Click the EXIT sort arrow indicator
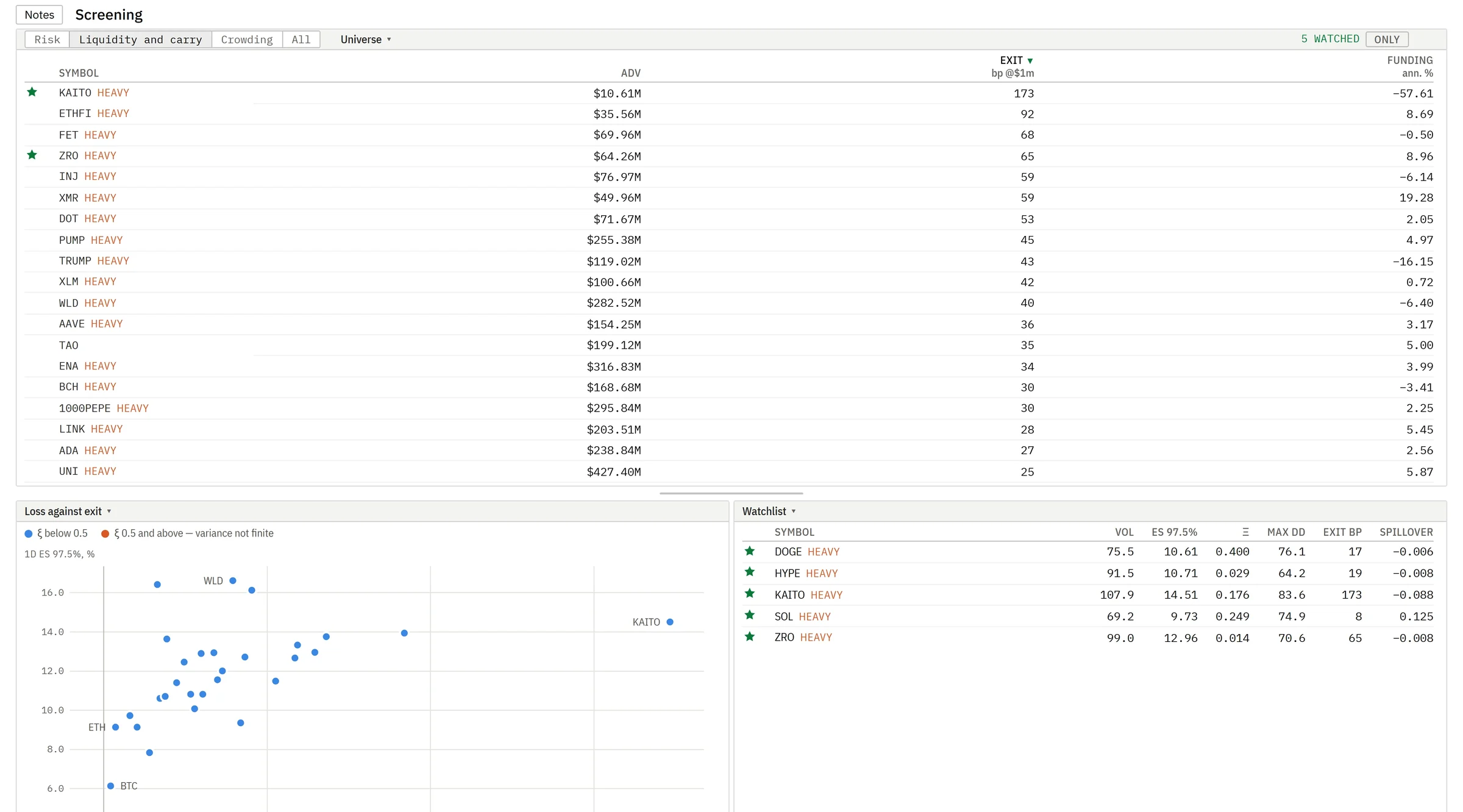This screenshot has width=1463, height=812. (x=1030, y=61)
